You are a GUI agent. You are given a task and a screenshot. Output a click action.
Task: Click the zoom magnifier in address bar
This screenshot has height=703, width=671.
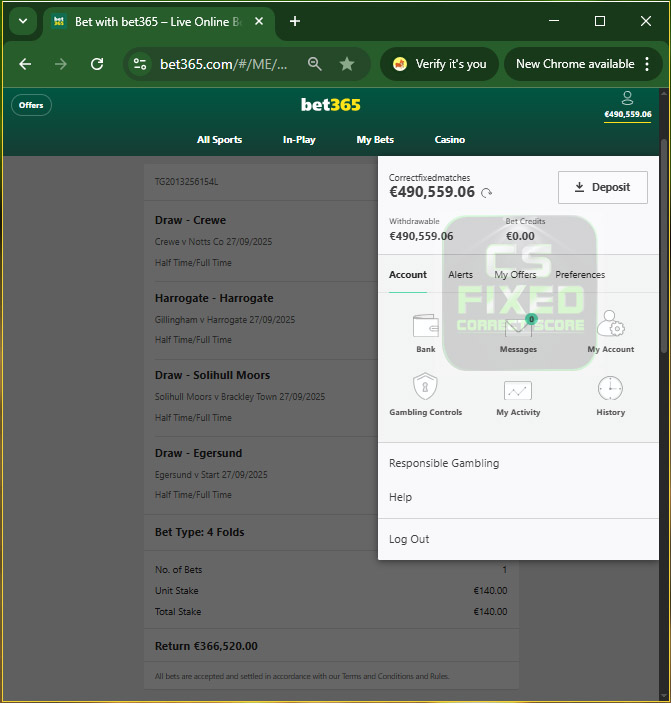315,64
